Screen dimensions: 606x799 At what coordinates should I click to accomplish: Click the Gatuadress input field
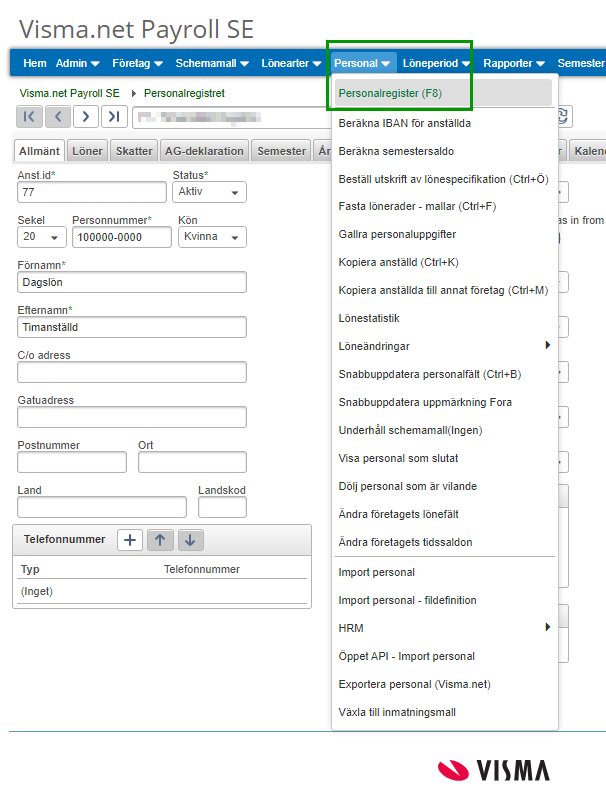coord(132,417)
